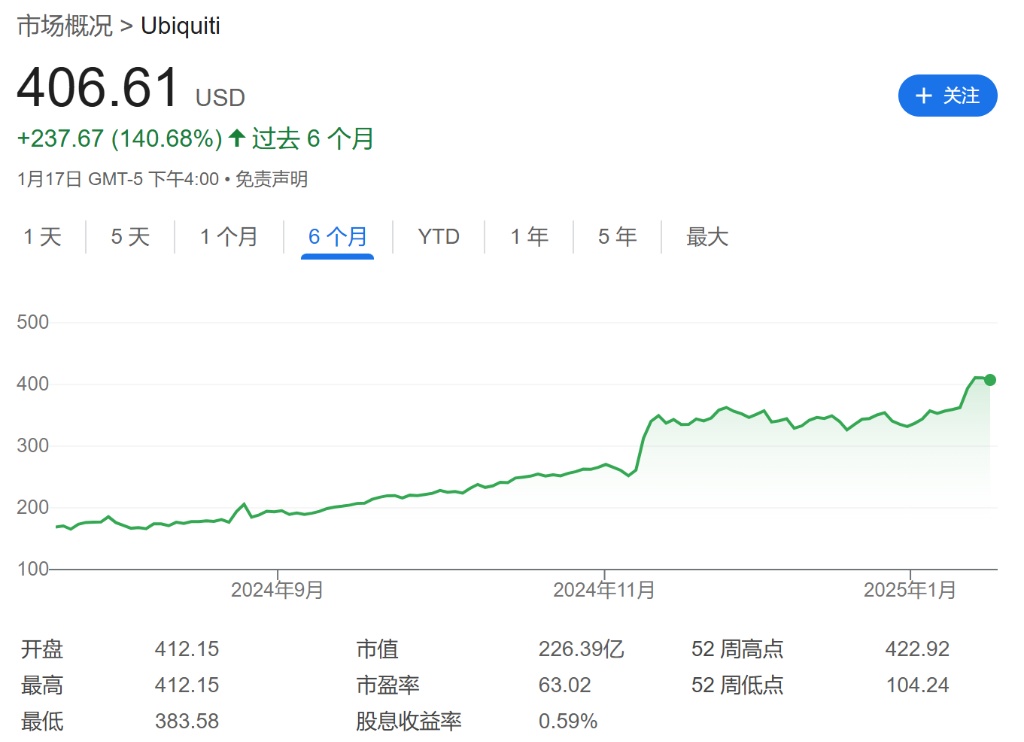This screenshot has width=1024, height=742.
Task: Click the Ubiquiti breadcrumb name
Action: tap(180, 26)
